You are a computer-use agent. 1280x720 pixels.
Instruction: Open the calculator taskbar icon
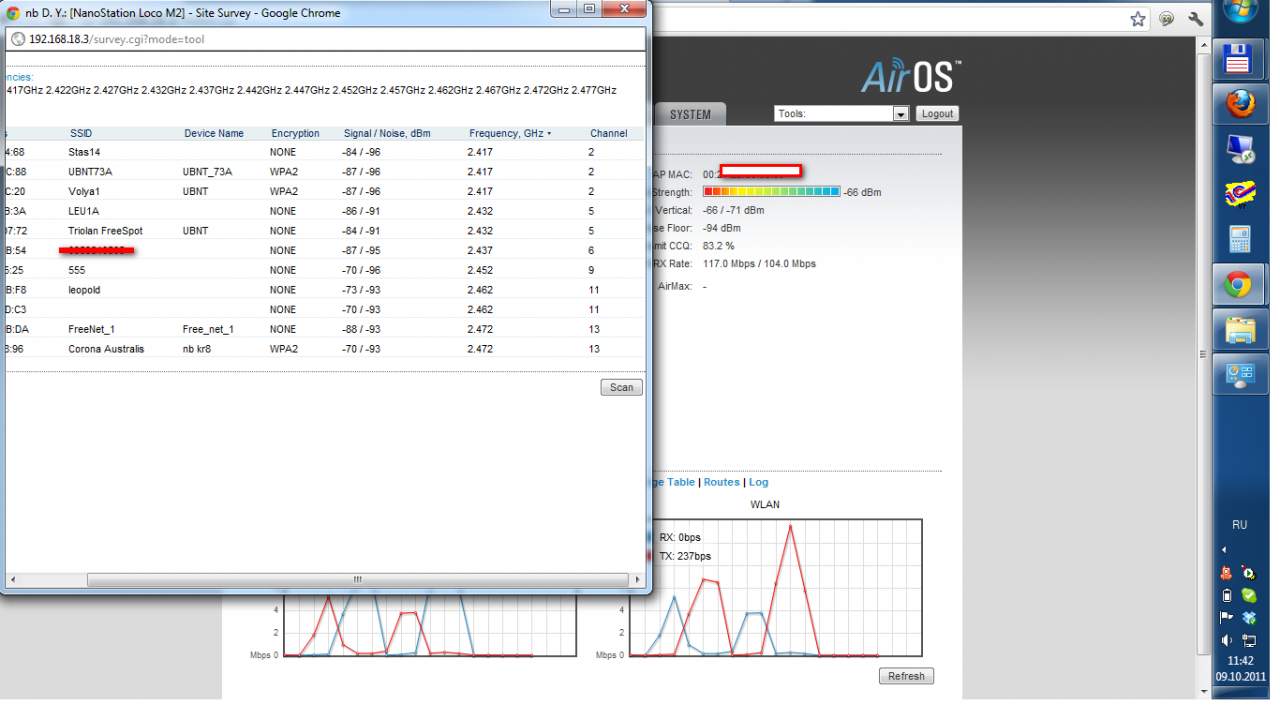1239,239
